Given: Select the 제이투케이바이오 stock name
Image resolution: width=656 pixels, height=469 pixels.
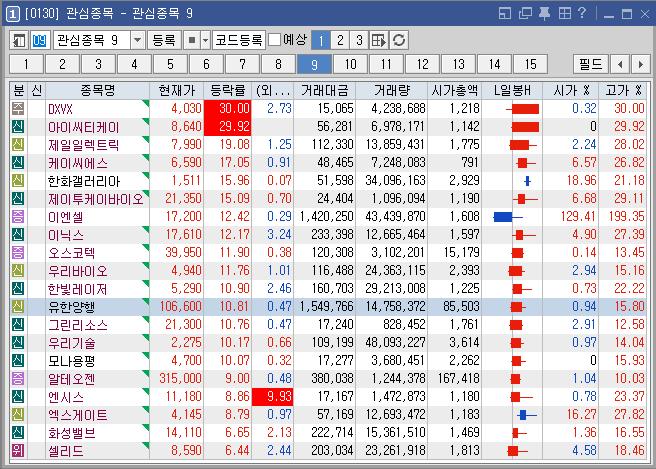Looking at the screenshot, I should coord(96,199).
